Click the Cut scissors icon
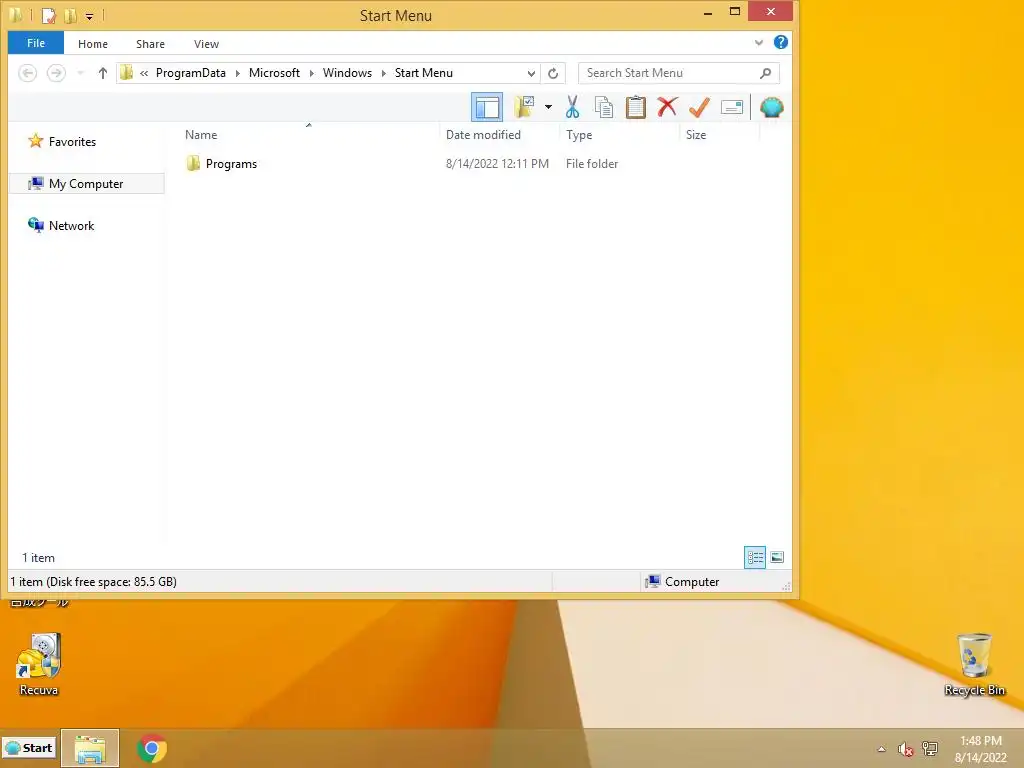 tap(573, 107)
